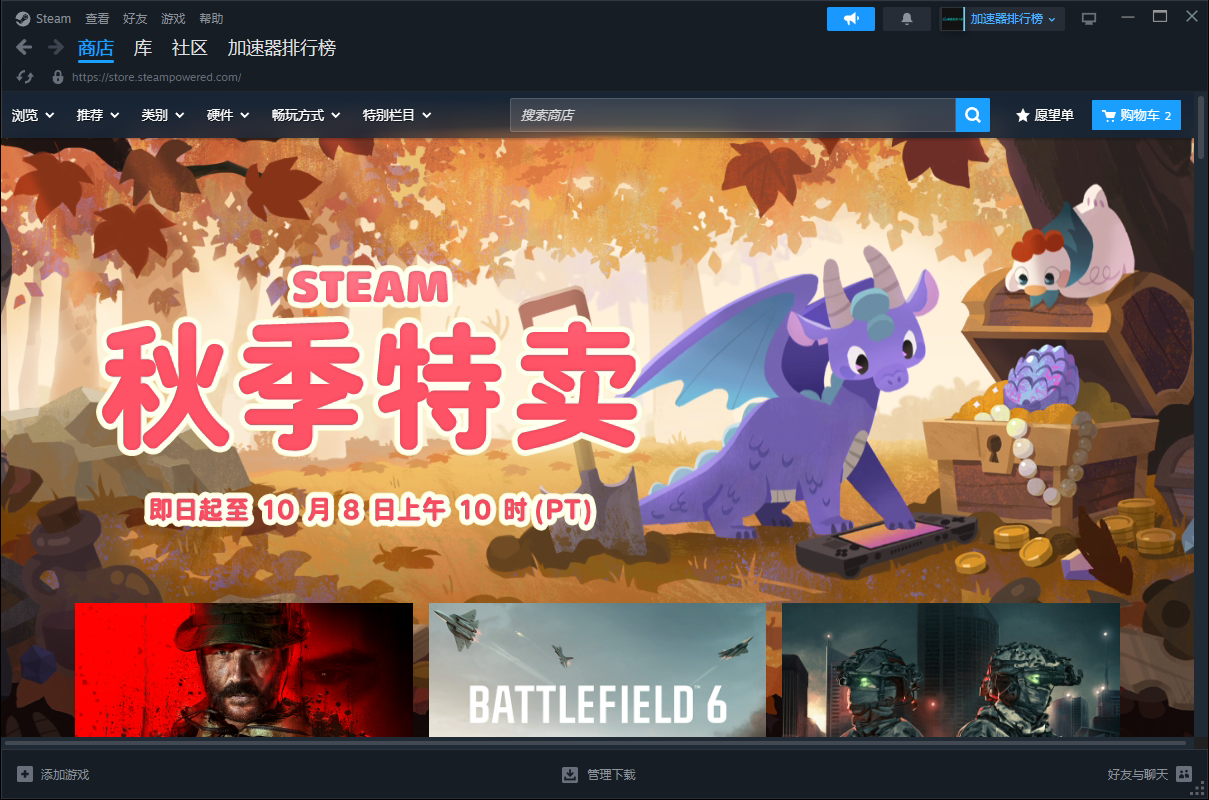This screenshot has width=1209, height=800.
Task: Open the notifications bell
Action: tap(907, 19)
